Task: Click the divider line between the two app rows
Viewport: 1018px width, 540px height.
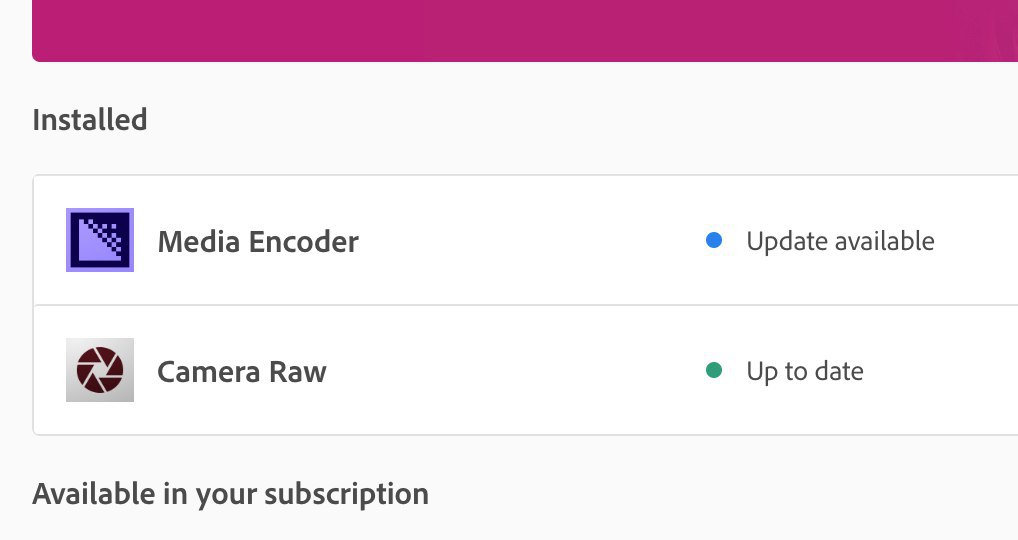Action: [525, 304]
